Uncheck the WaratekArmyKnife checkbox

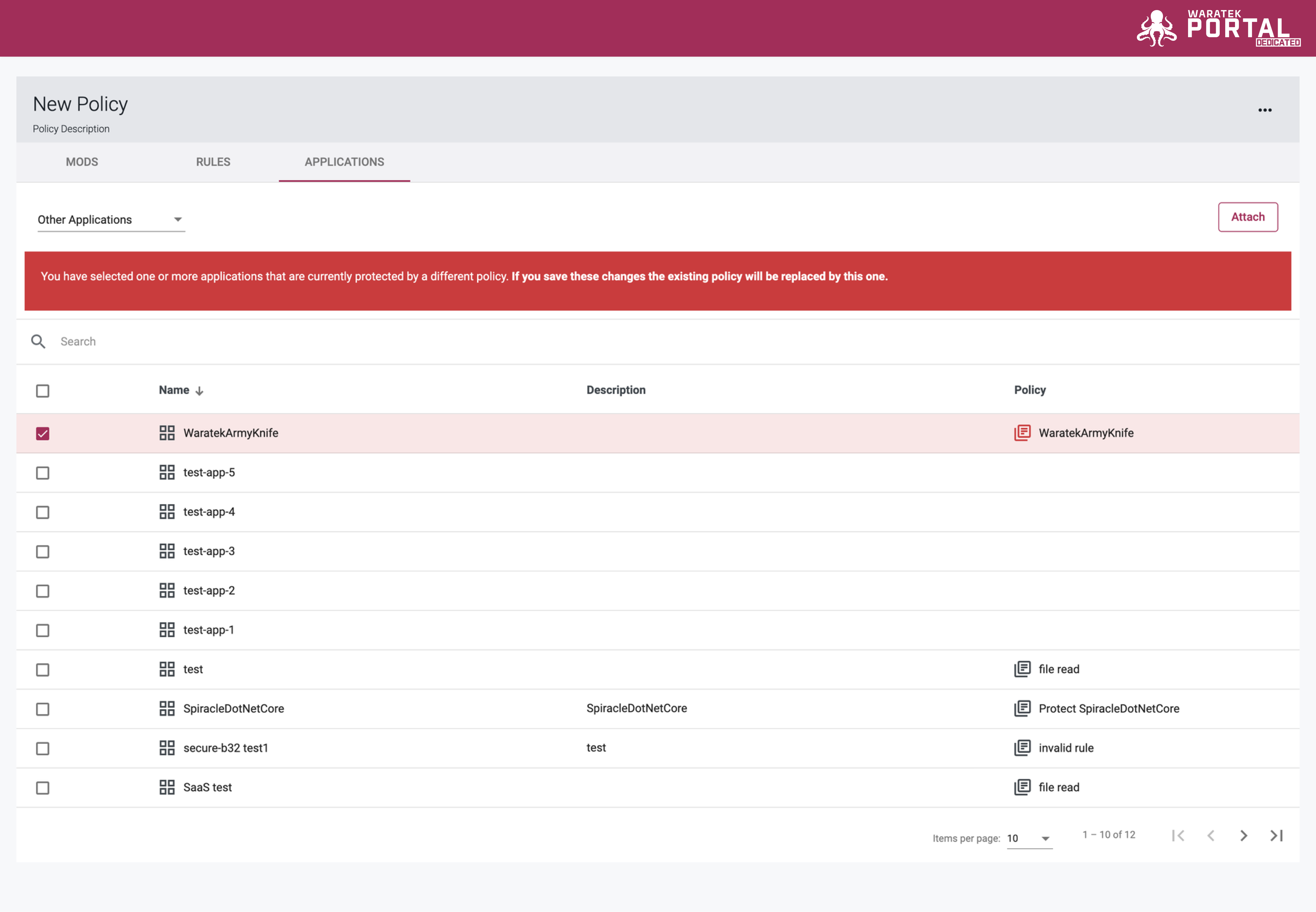43,434
